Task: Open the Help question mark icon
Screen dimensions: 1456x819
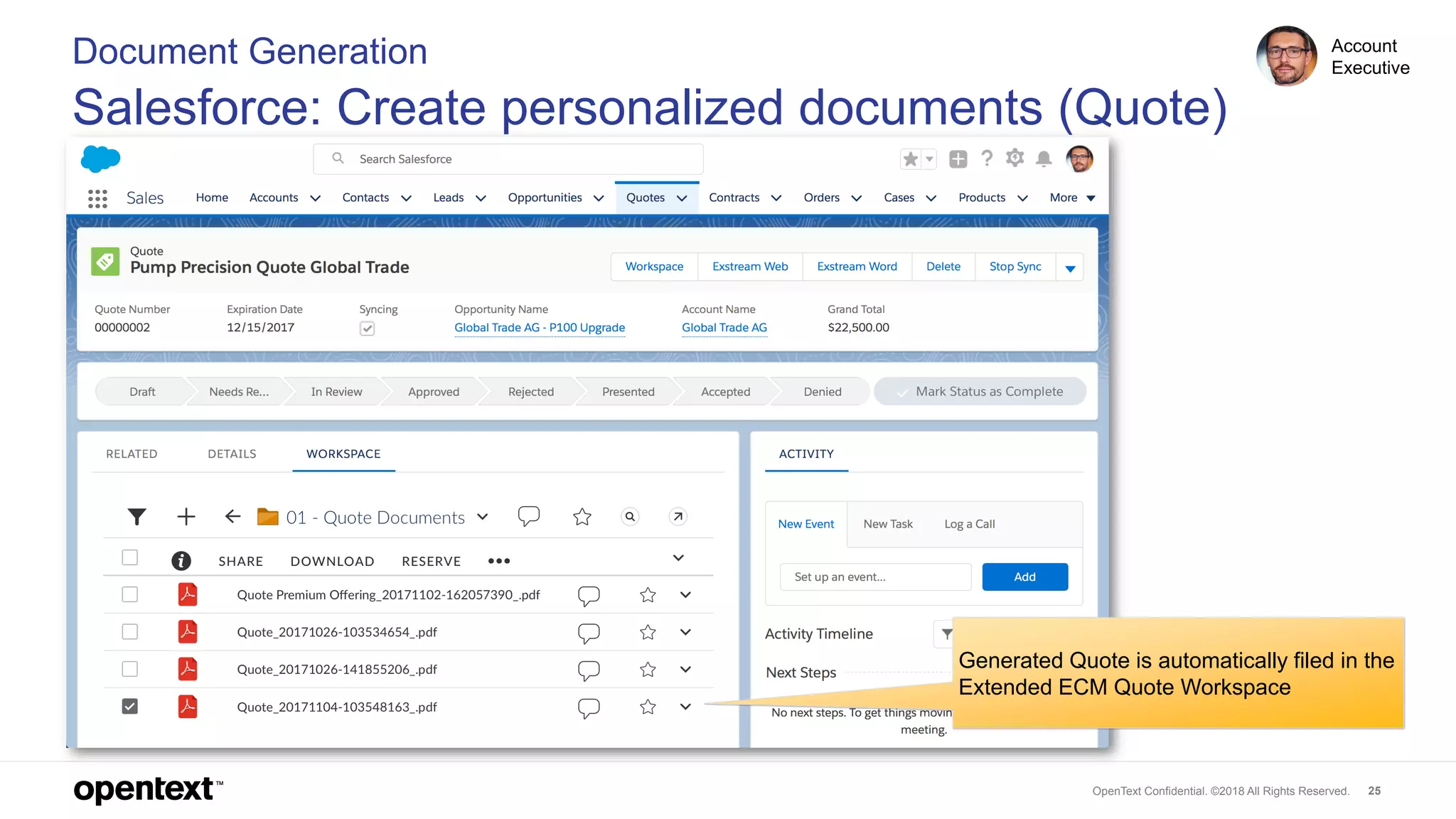Action: [987, 158]
